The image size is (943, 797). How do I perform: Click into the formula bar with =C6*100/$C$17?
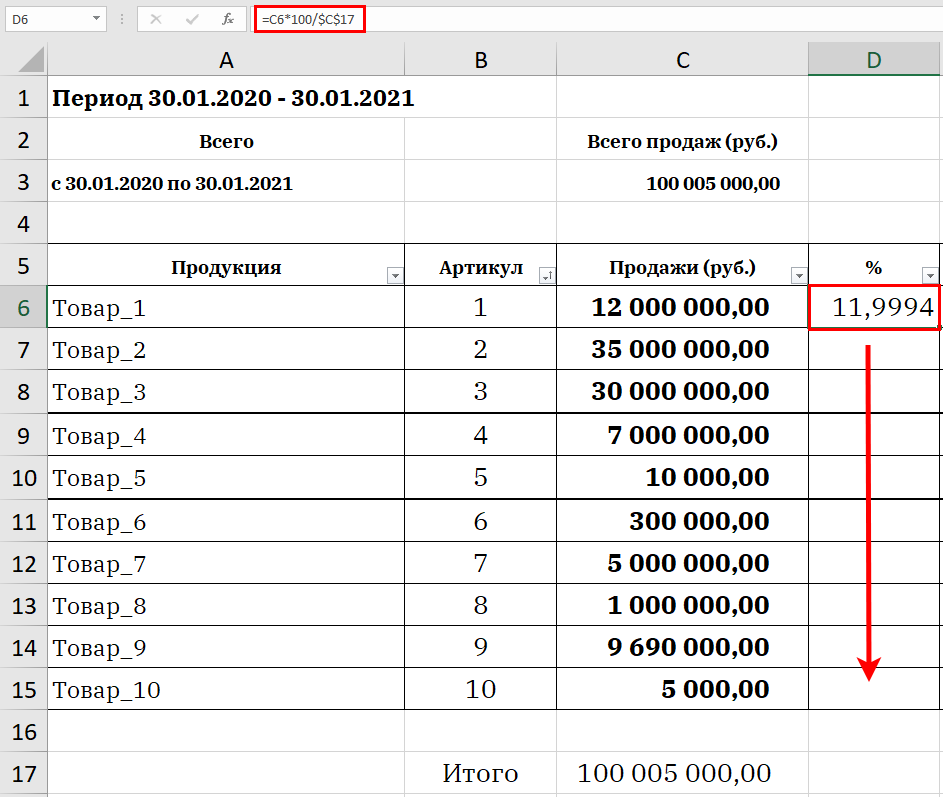point(600,19)
